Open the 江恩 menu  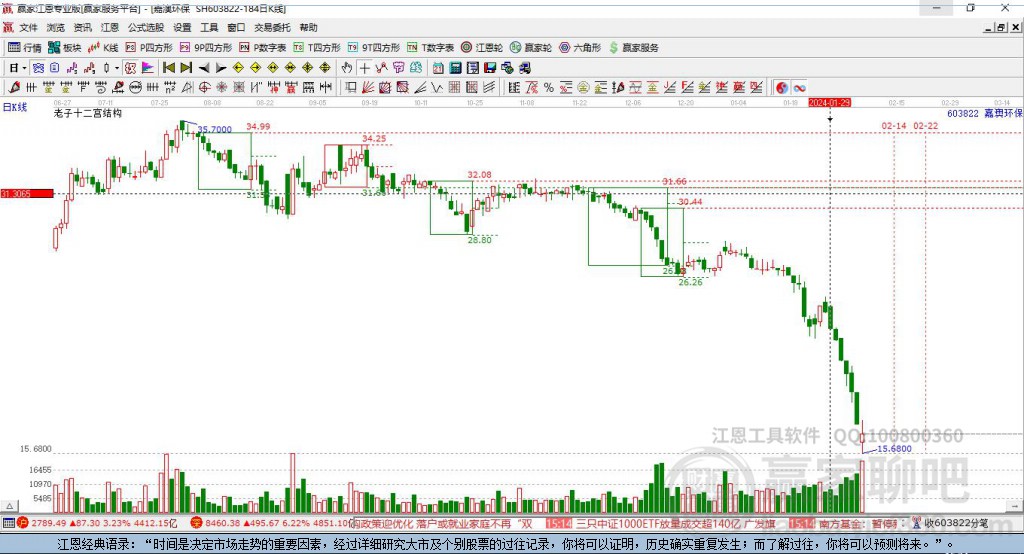tap(110, 27)
